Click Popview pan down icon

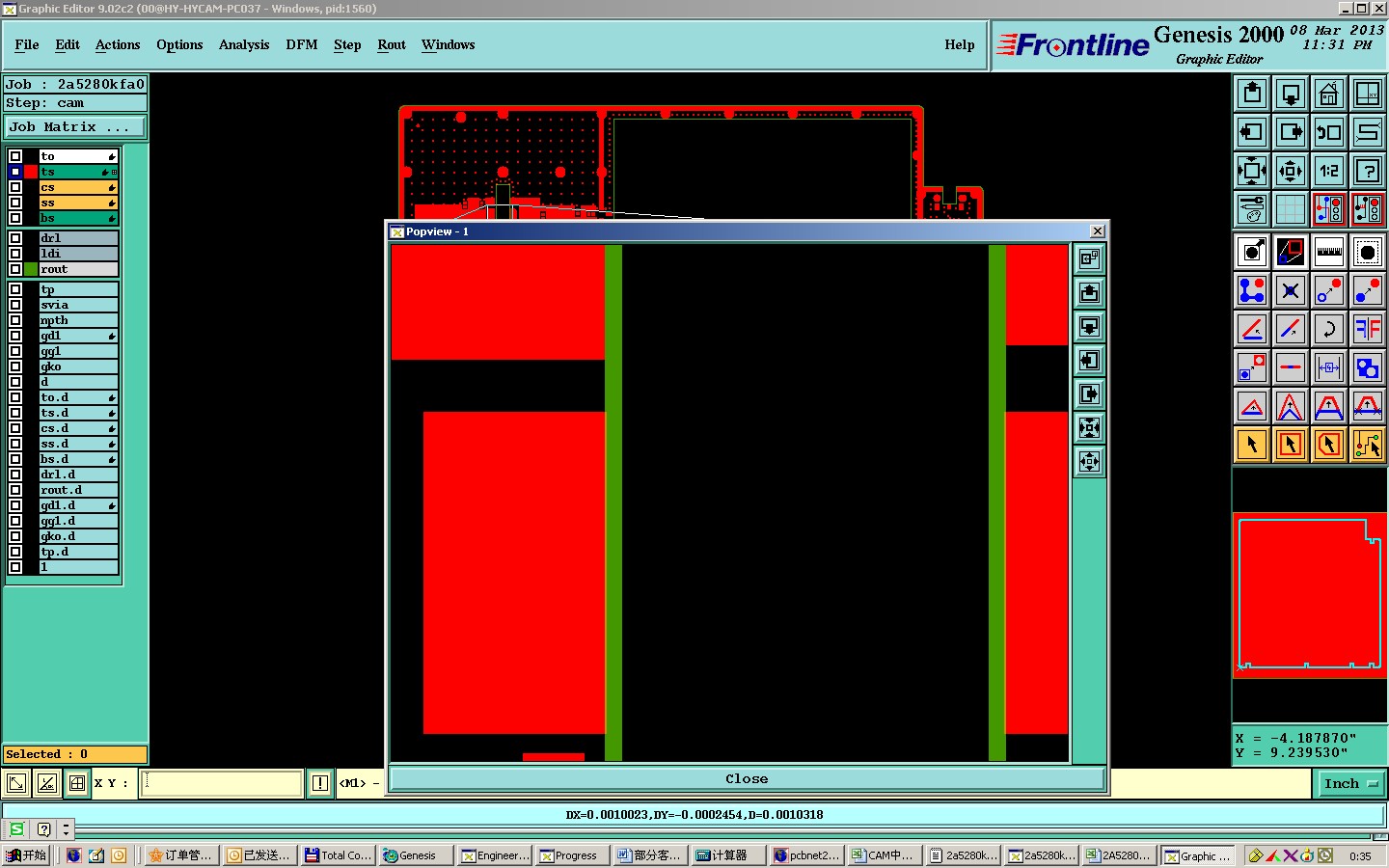coord(1090,327)
